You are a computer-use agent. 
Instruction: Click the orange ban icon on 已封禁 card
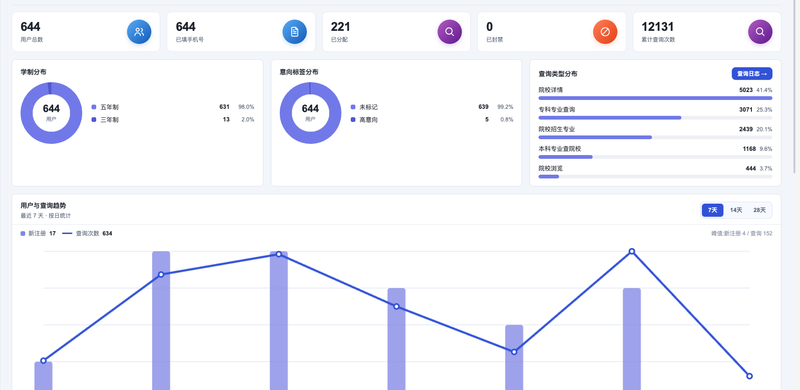click(x=605, y=32)
